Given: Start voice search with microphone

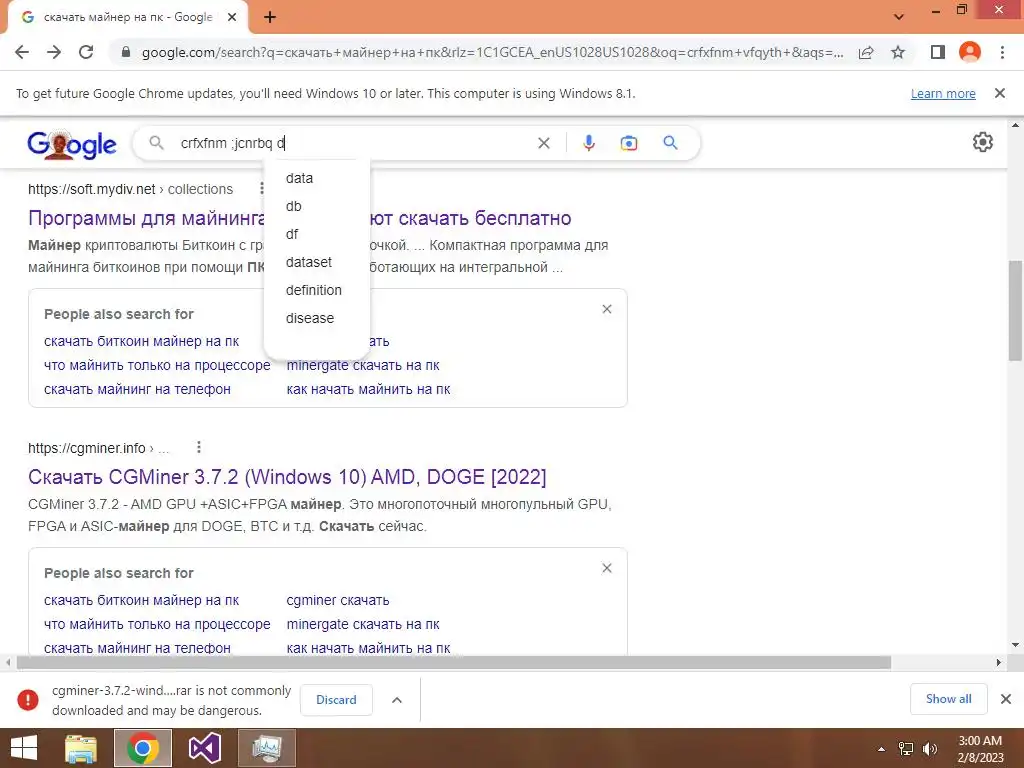Looking at the screenshot, I should click(x=588, y=143).
